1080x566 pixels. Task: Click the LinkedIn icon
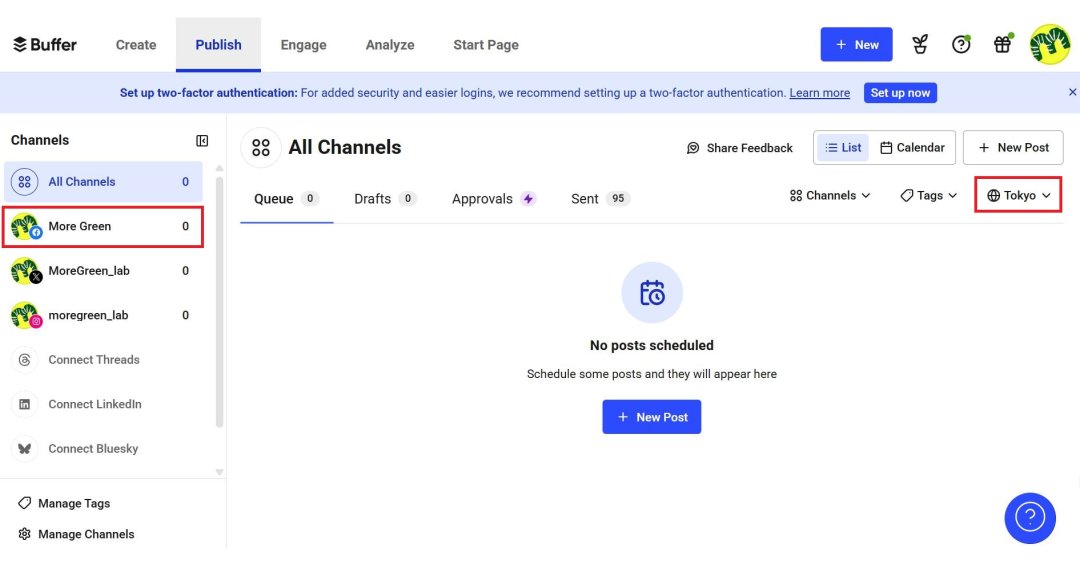click(x=25, y=404)
